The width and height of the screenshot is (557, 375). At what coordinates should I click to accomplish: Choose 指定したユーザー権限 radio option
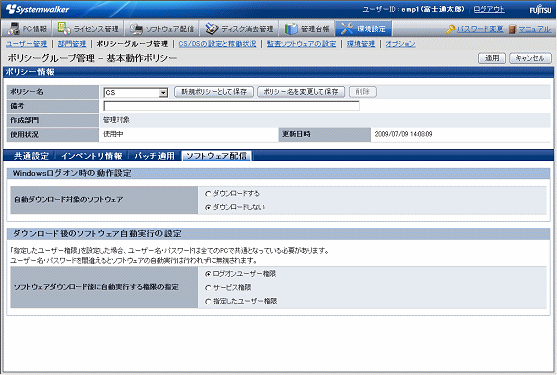[x=208, y=301]
